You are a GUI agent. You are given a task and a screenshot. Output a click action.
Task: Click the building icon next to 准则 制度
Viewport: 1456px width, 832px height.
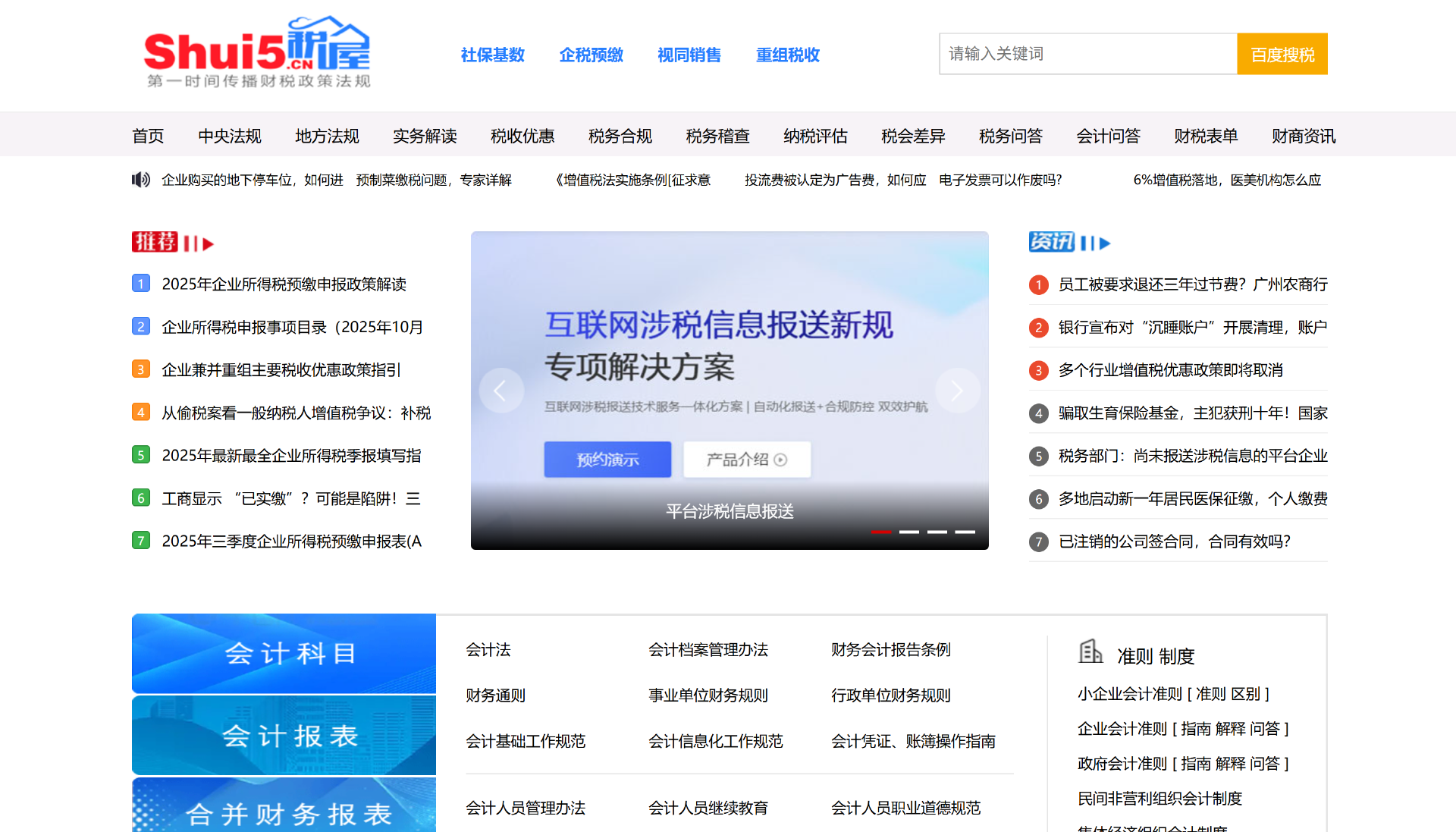click(1091, 651)
